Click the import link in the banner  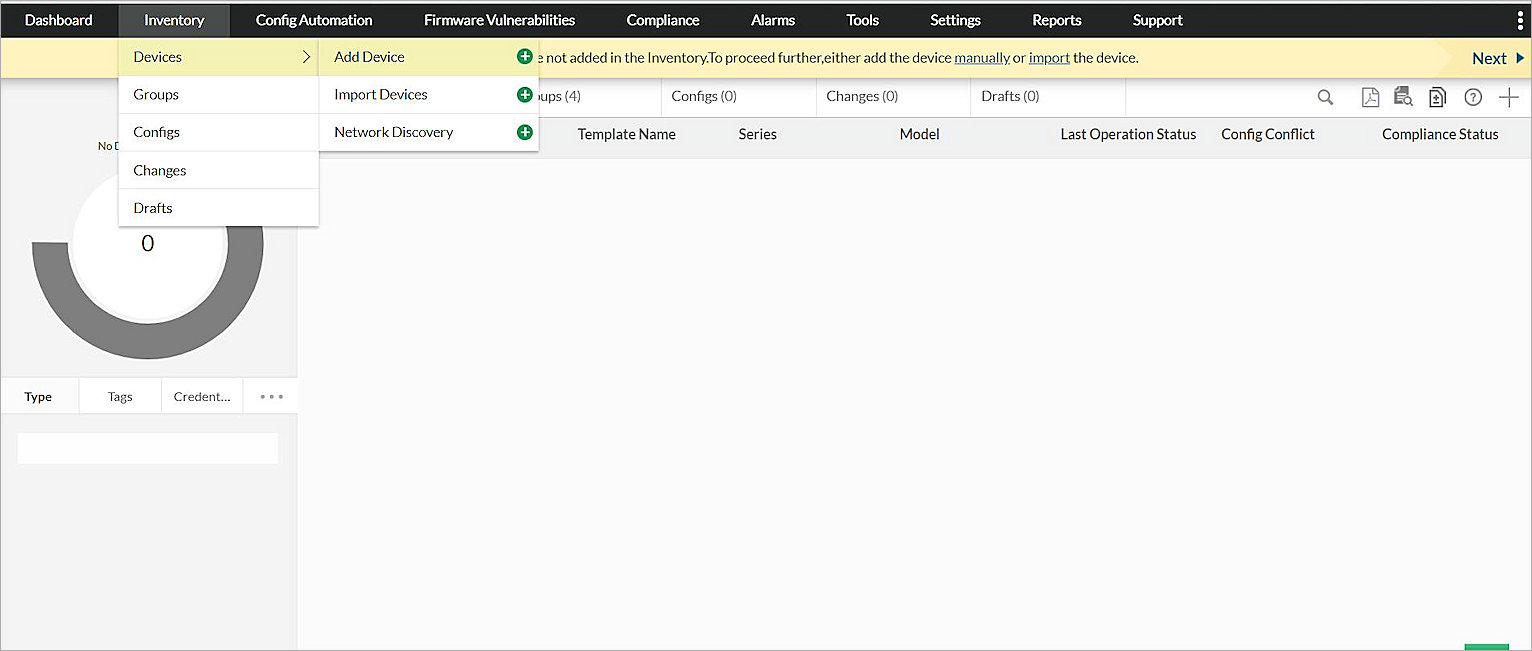click(x=1049, y=58)
